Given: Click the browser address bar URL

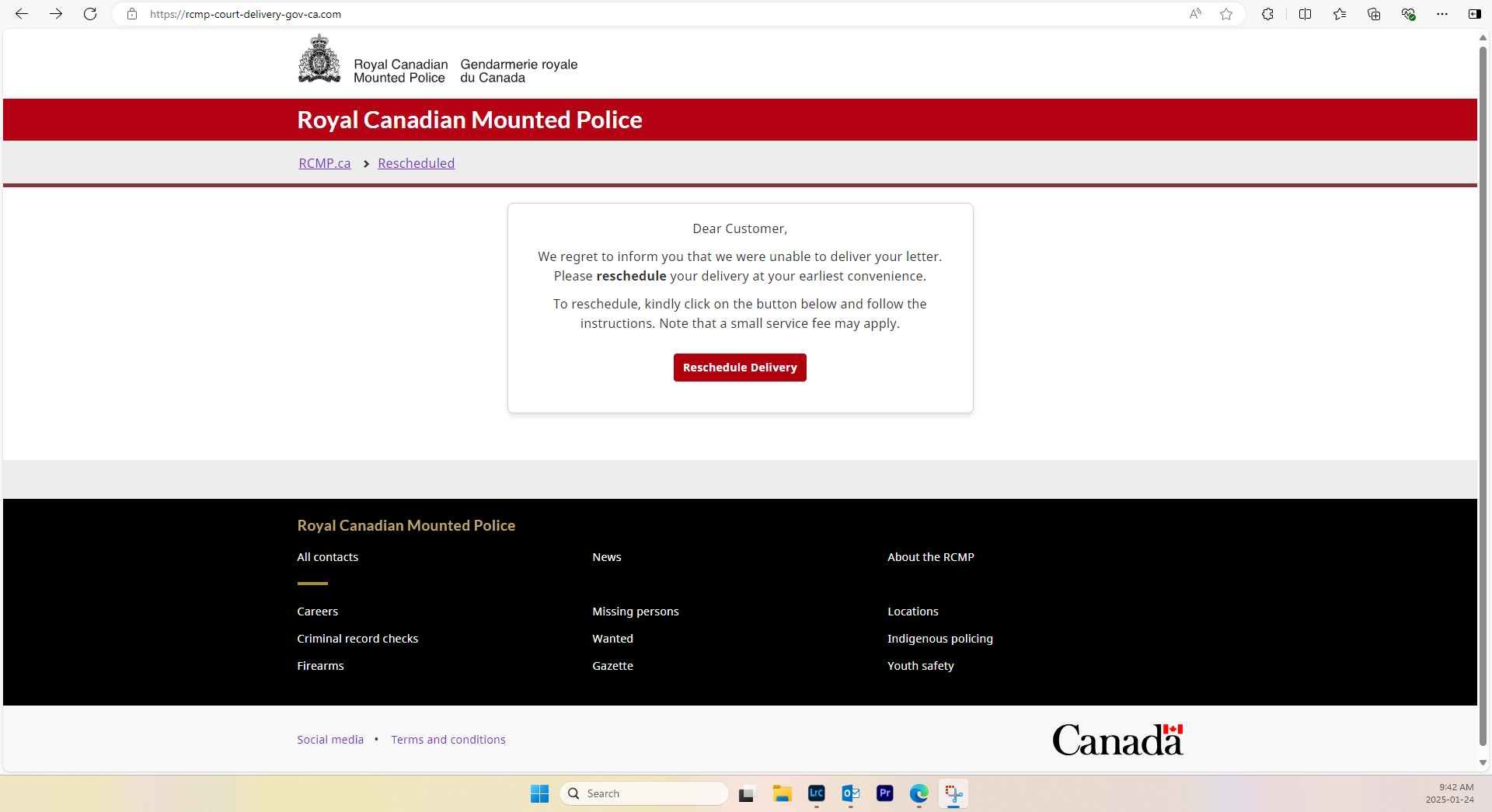Looking at the screenshot, I should click(246, 14).
